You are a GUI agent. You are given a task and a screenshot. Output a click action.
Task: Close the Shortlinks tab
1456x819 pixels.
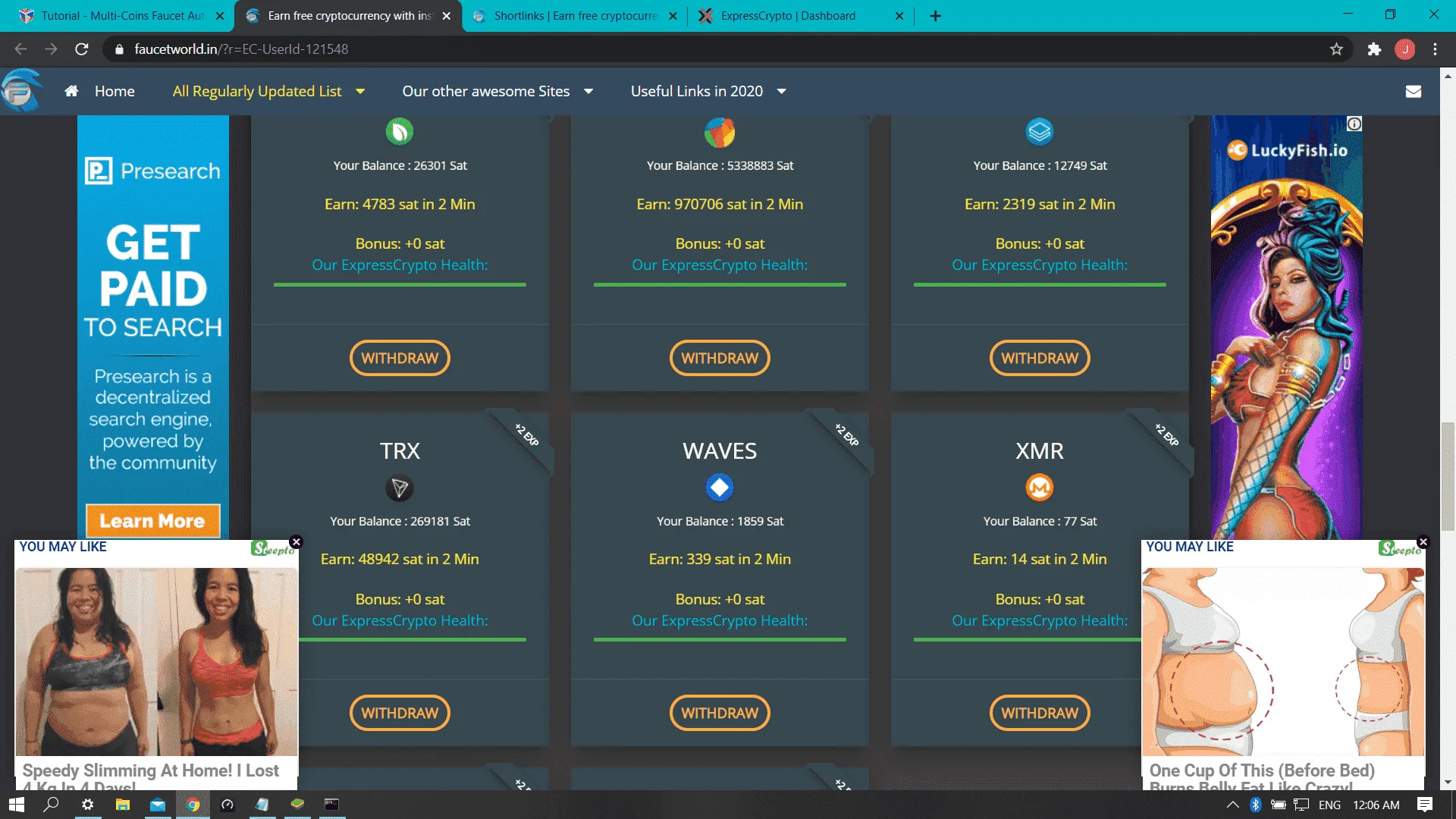pyautogui.click(x=673, y=16)
